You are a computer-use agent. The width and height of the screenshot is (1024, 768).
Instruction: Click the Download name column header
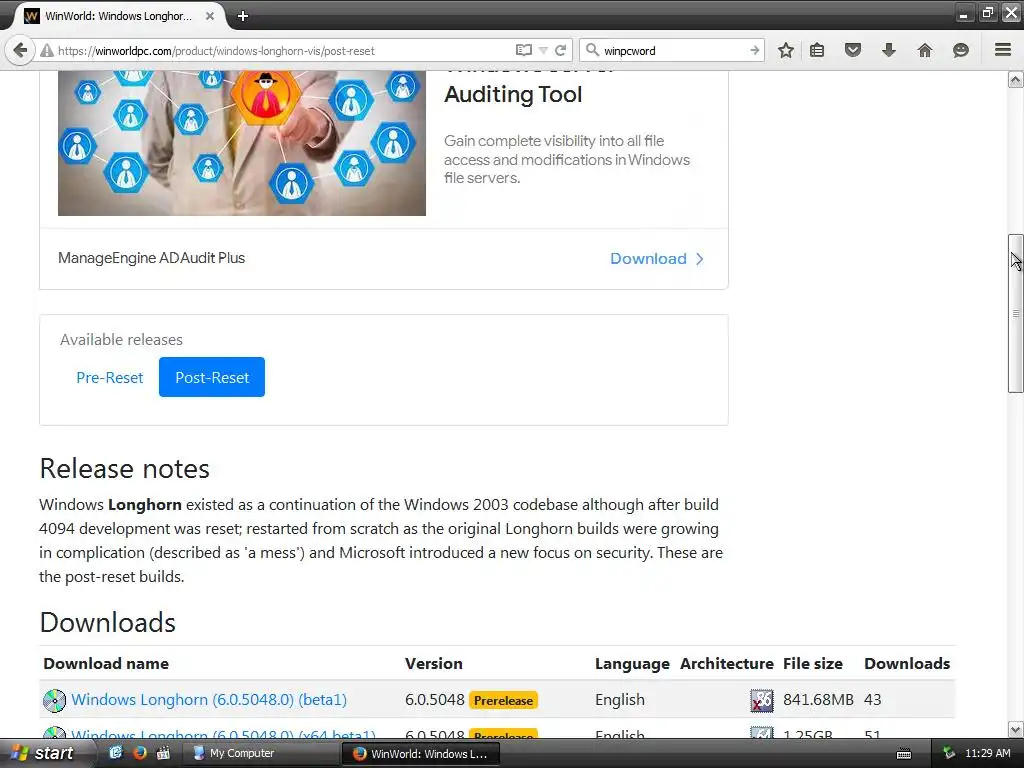[106, 664]
